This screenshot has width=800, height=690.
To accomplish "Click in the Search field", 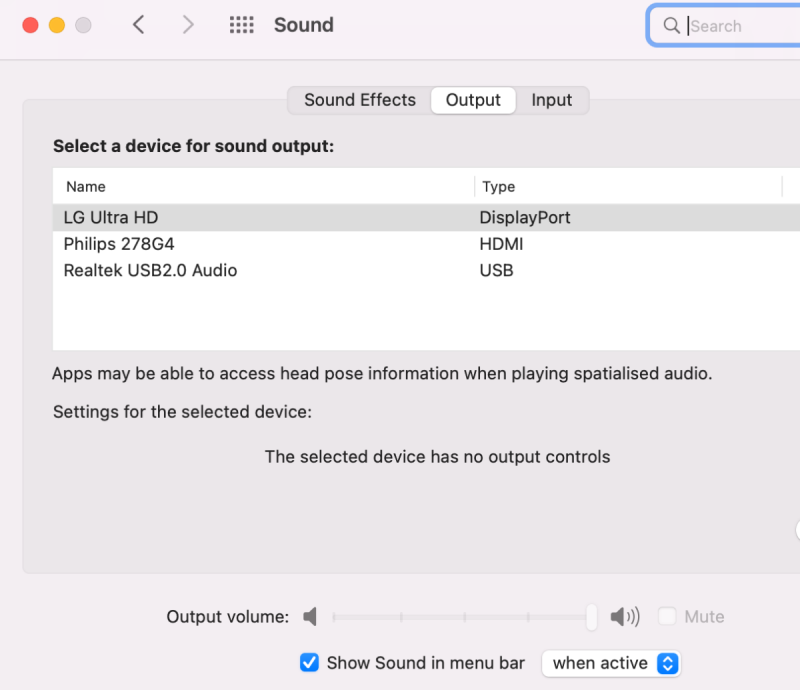I will click(x=740, y=26).
